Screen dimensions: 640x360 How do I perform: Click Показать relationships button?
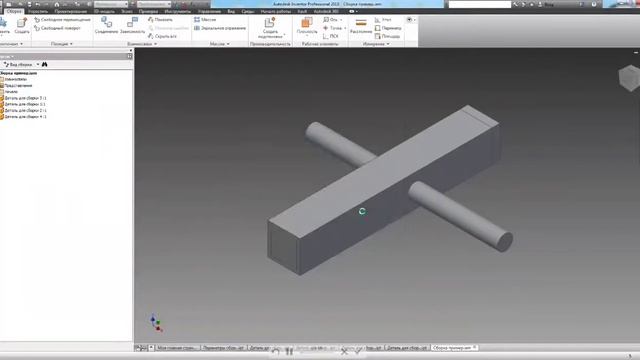[160, 20]
